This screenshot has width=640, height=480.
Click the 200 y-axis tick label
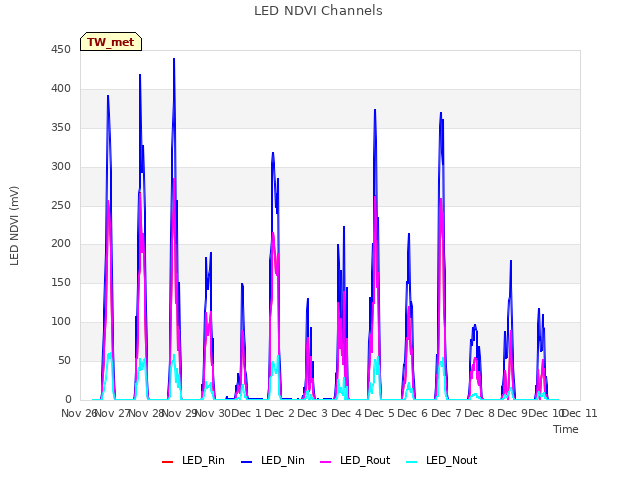[61, 244]
